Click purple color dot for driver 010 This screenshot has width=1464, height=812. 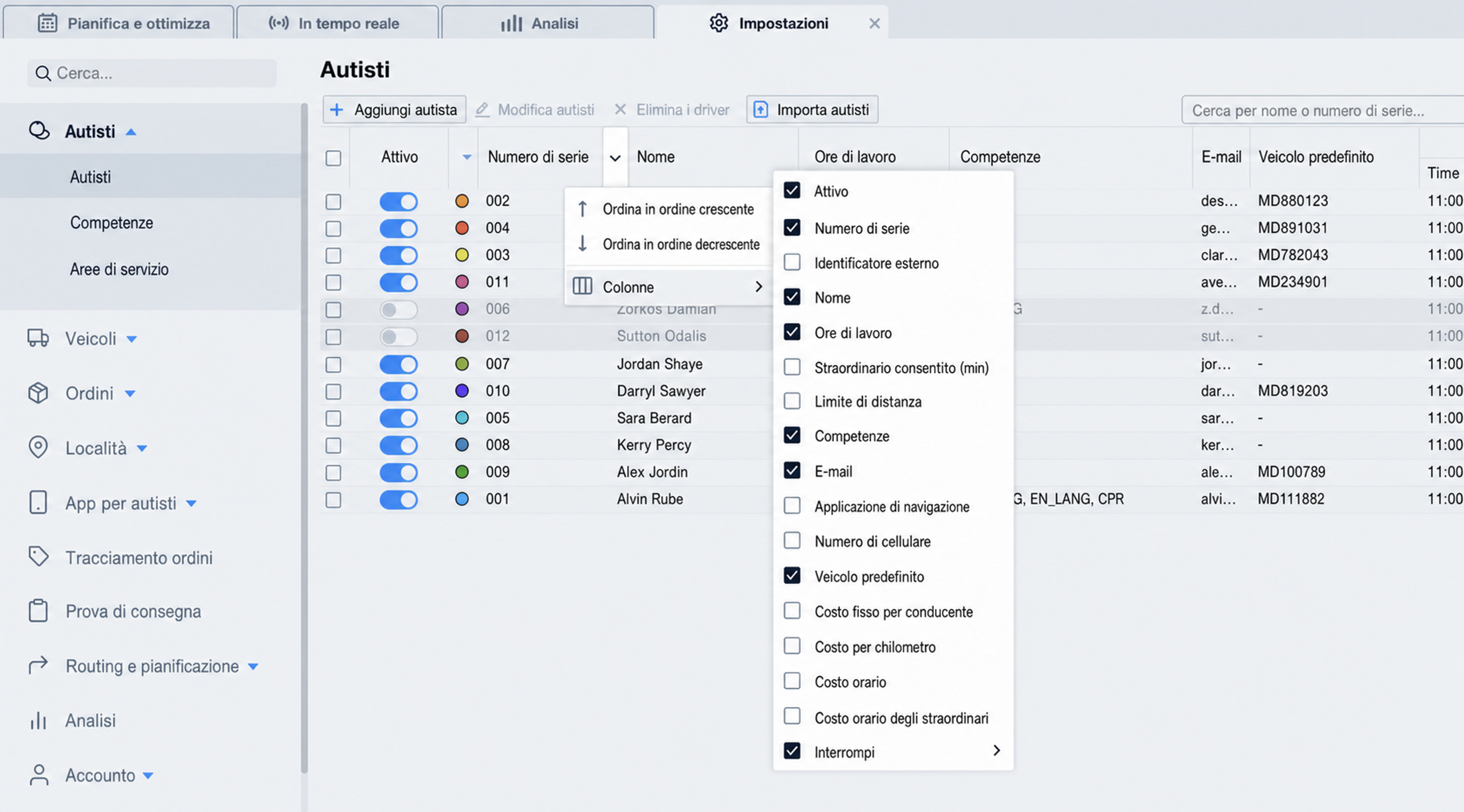[x=462, y=390]
